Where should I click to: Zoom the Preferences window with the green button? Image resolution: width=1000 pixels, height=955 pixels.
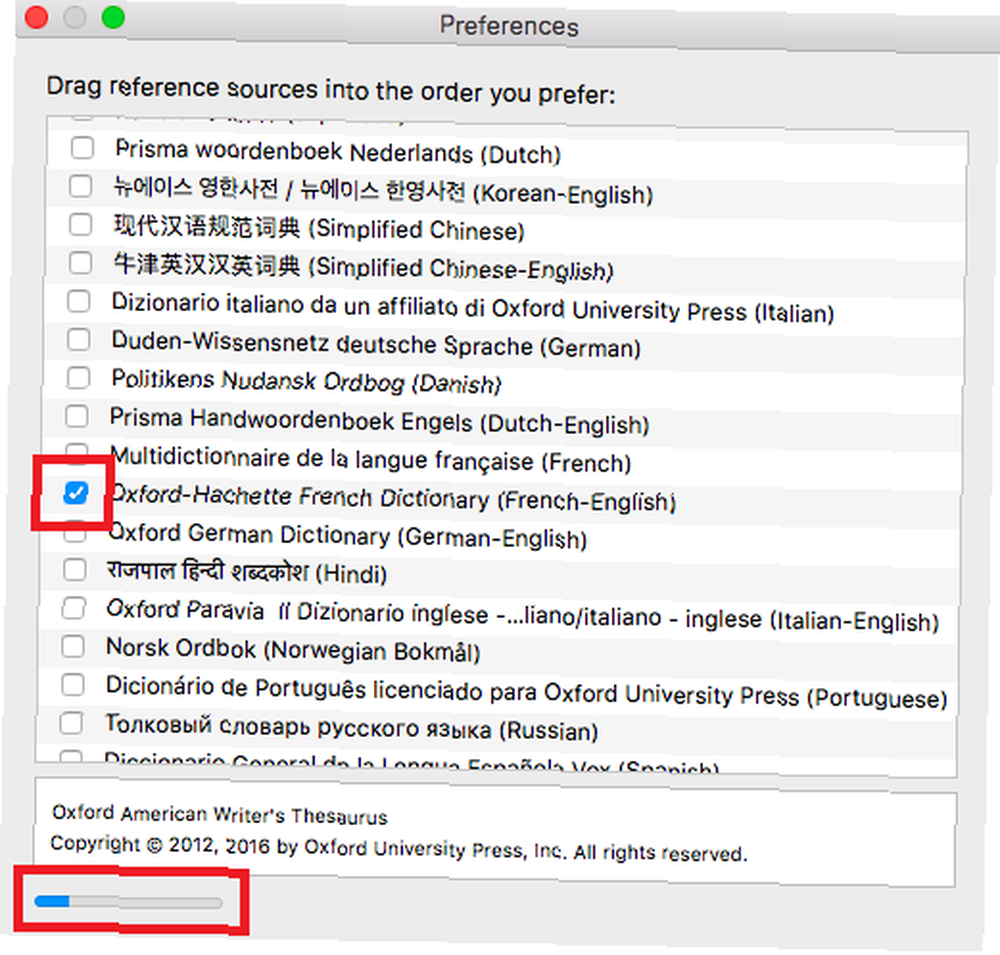[113, 17]
